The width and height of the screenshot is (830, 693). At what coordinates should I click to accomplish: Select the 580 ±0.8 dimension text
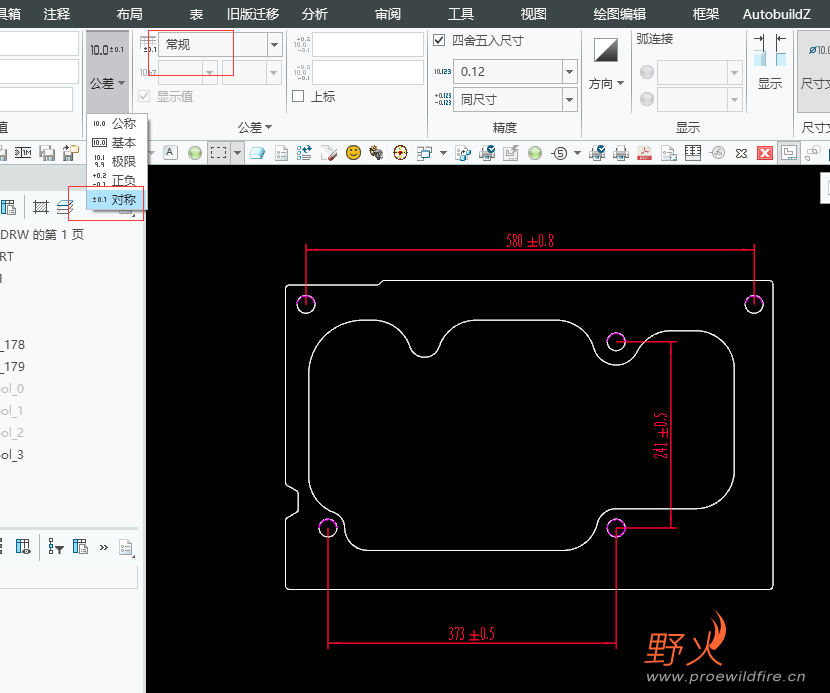pyautogui.click(x=529, y=241)
